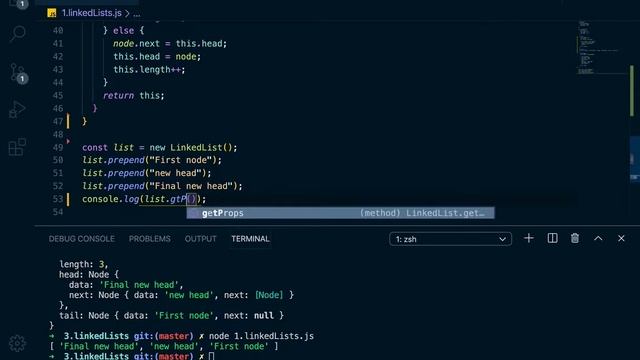Open the Manage settings gear
Image resolution: width=640 pixels, height=360 pixels.
tap(17, 343)
